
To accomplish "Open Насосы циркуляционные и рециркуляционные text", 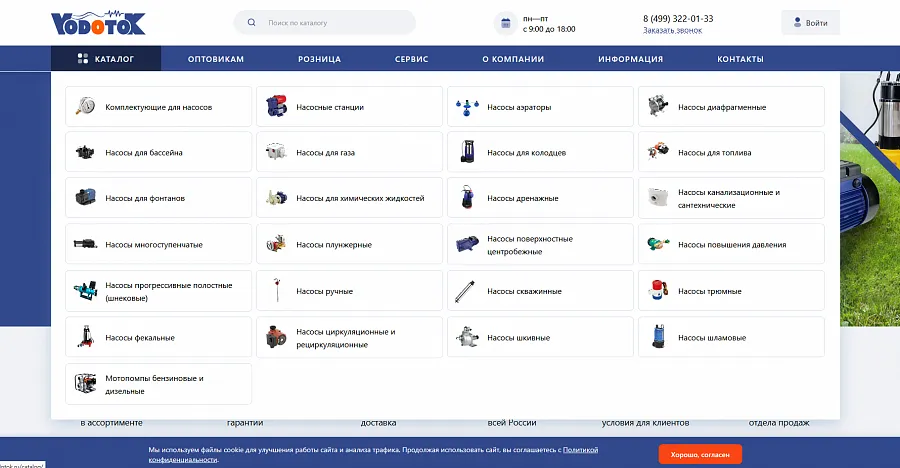I will coord(346,338).
